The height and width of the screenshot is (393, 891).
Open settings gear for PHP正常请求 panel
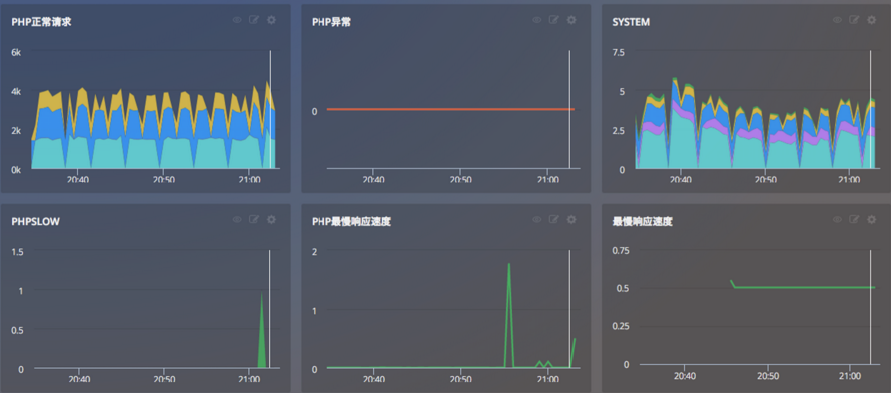271,20
